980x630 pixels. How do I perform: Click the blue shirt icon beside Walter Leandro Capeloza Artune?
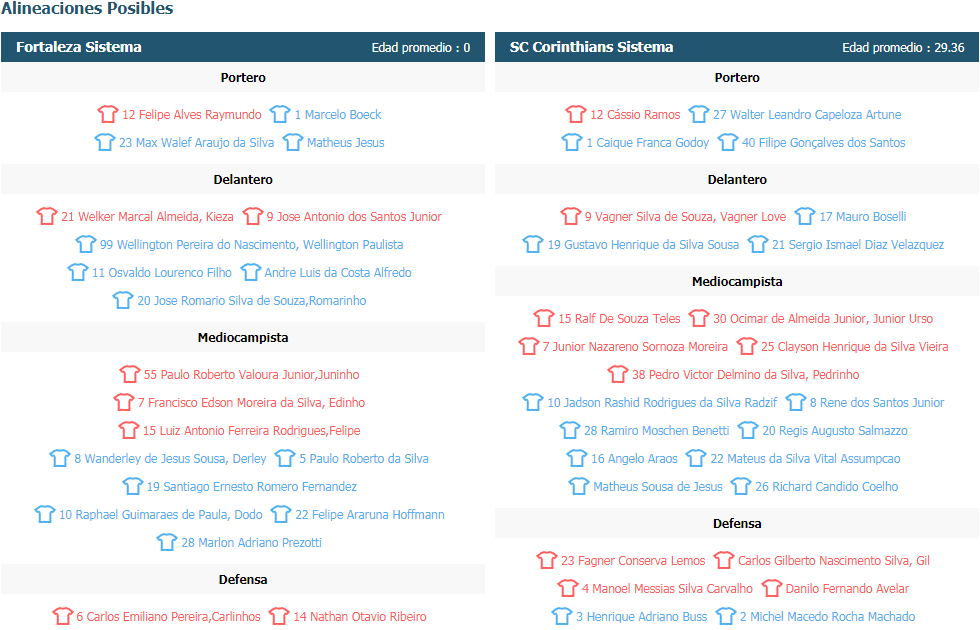click(x=699, y=114)
